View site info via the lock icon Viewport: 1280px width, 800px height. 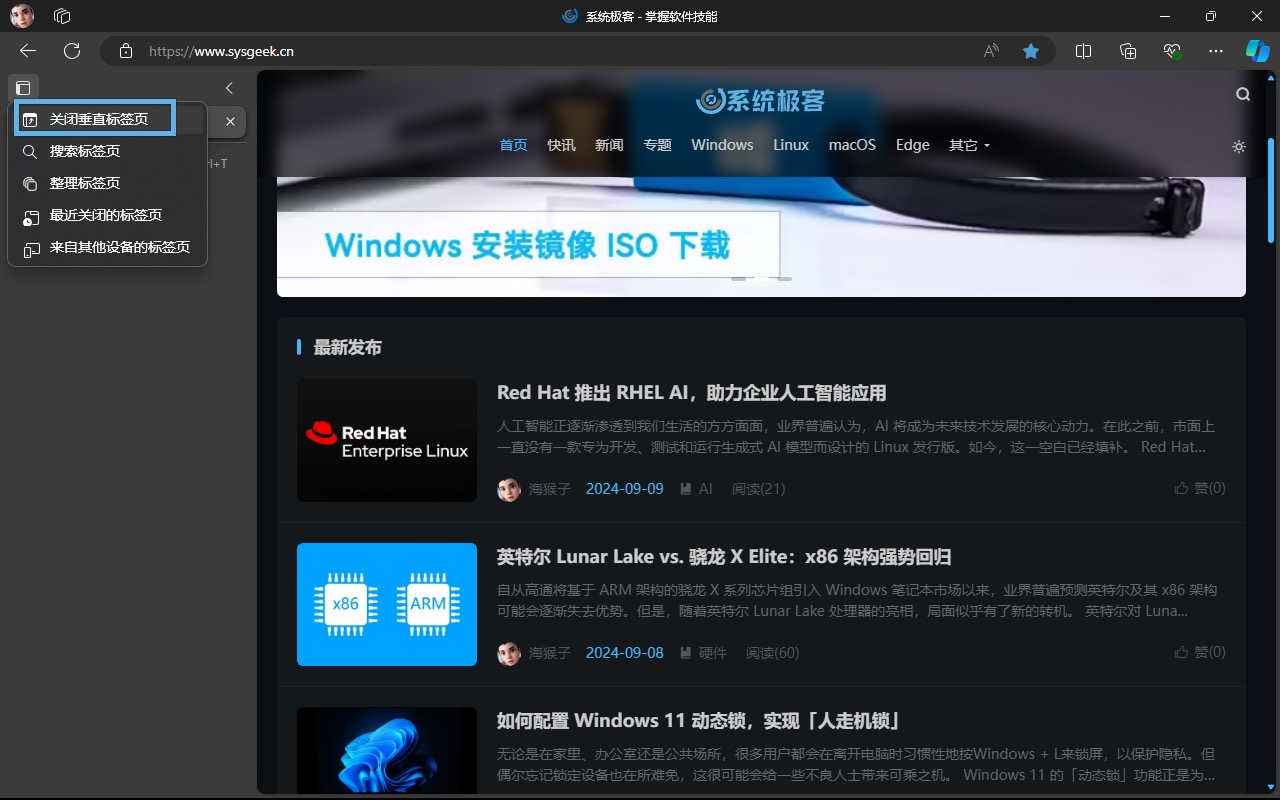pyautogui.click(x=125, y=51)
